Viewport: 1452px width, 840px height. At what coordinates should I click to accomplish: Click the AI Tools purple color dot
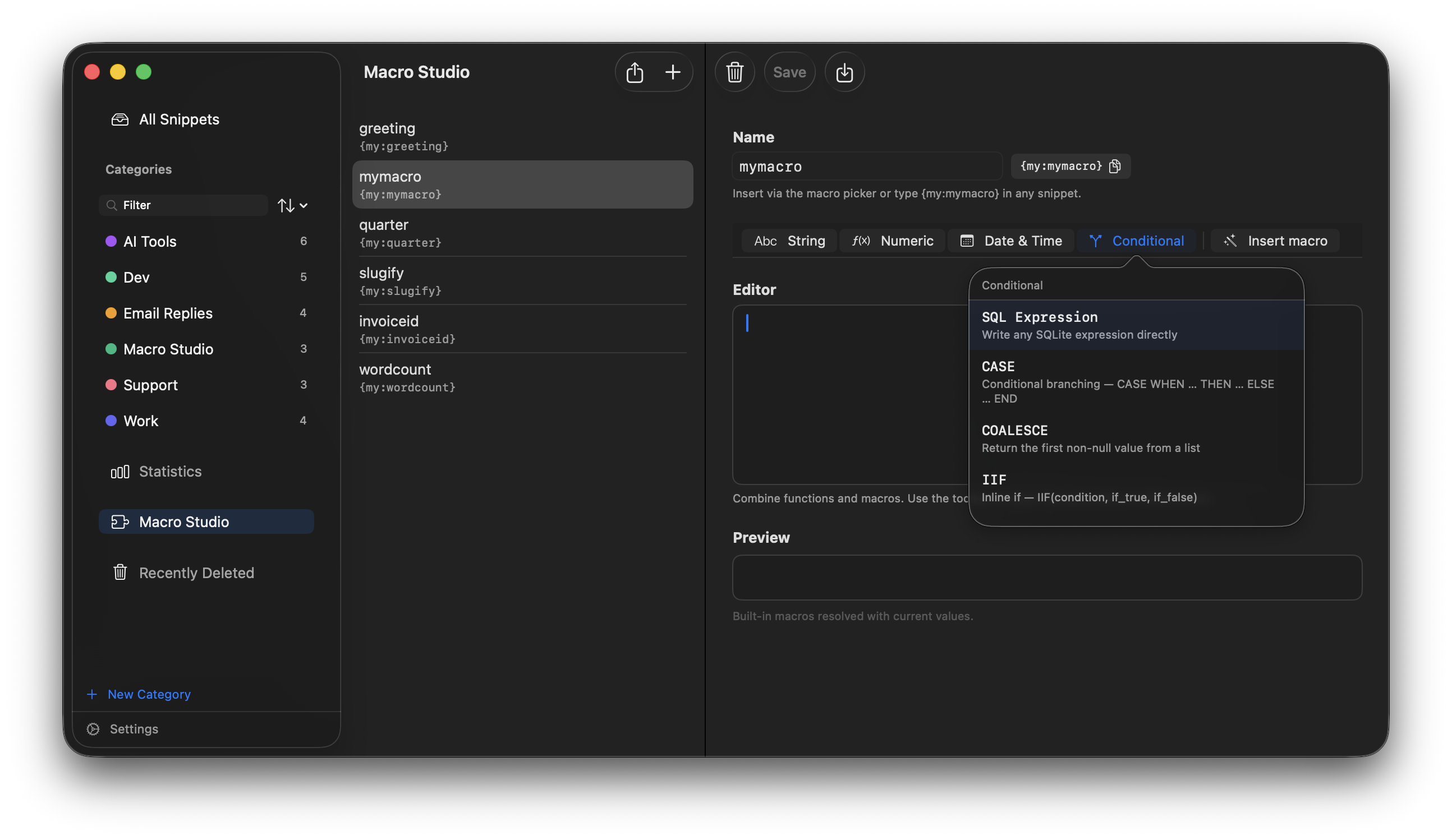pyautogui.click(x=111, y=241)
